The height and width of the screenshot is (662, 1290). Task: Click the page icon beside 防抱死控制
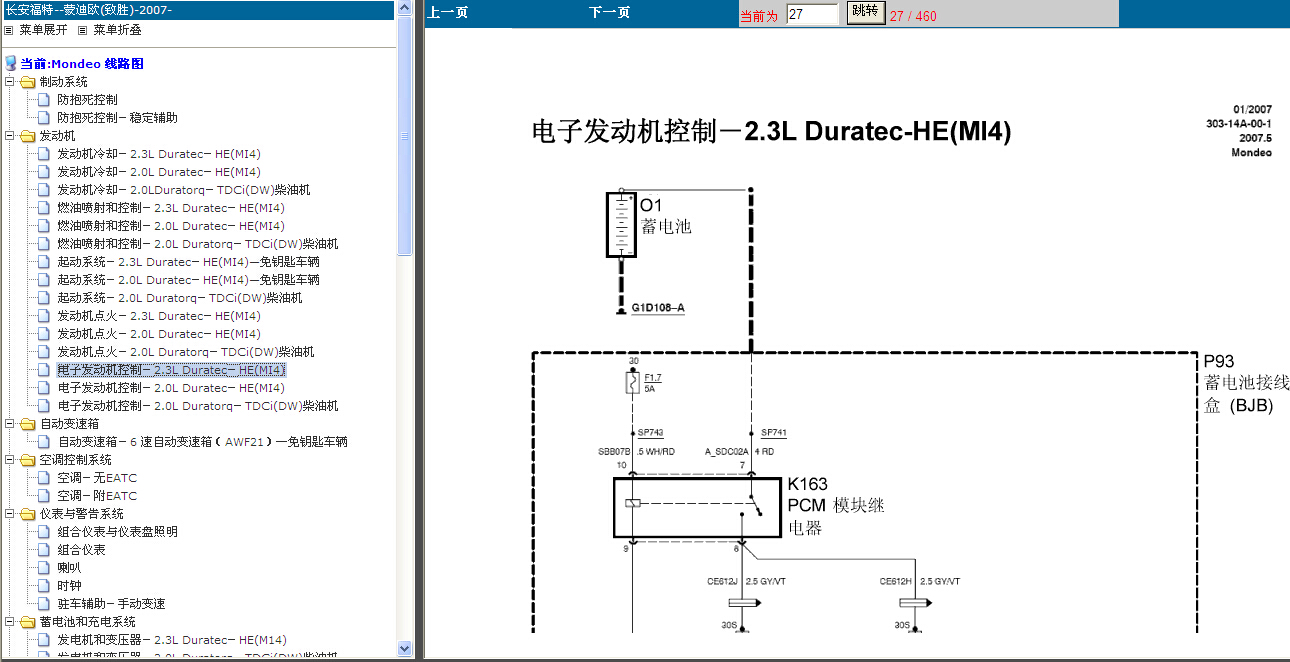point(44,100)
